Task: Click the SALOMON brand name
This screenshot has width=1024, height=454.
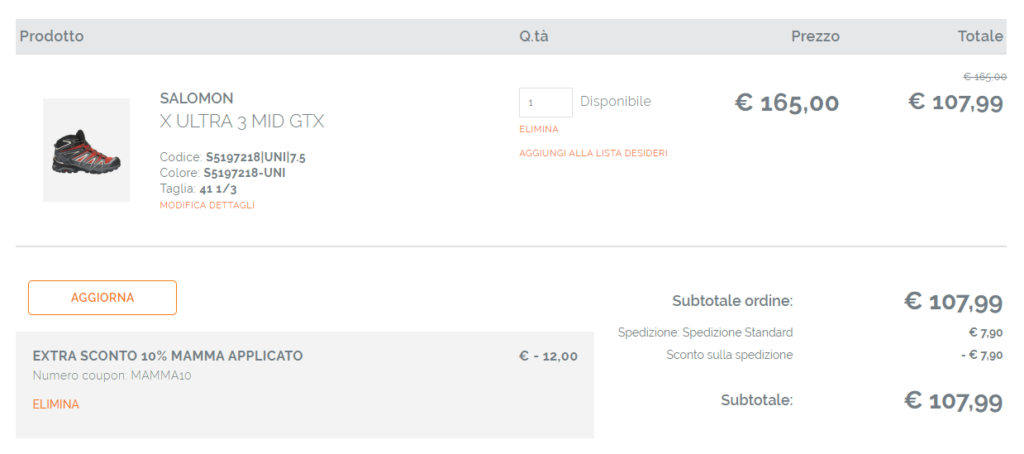Action: tap(196, 98)
